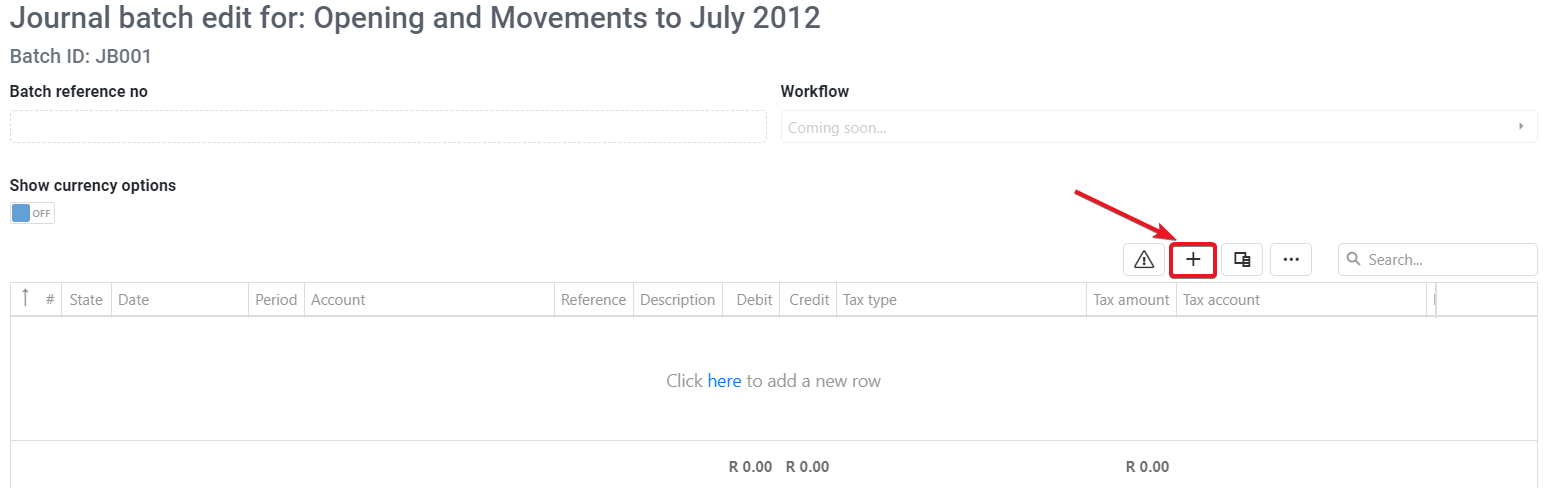Image resolution: width=1544 pixels, height=488 pixels.
Task: Click the warning triangle icon button
Action: pyautogui.click(x=1144, y=259)
